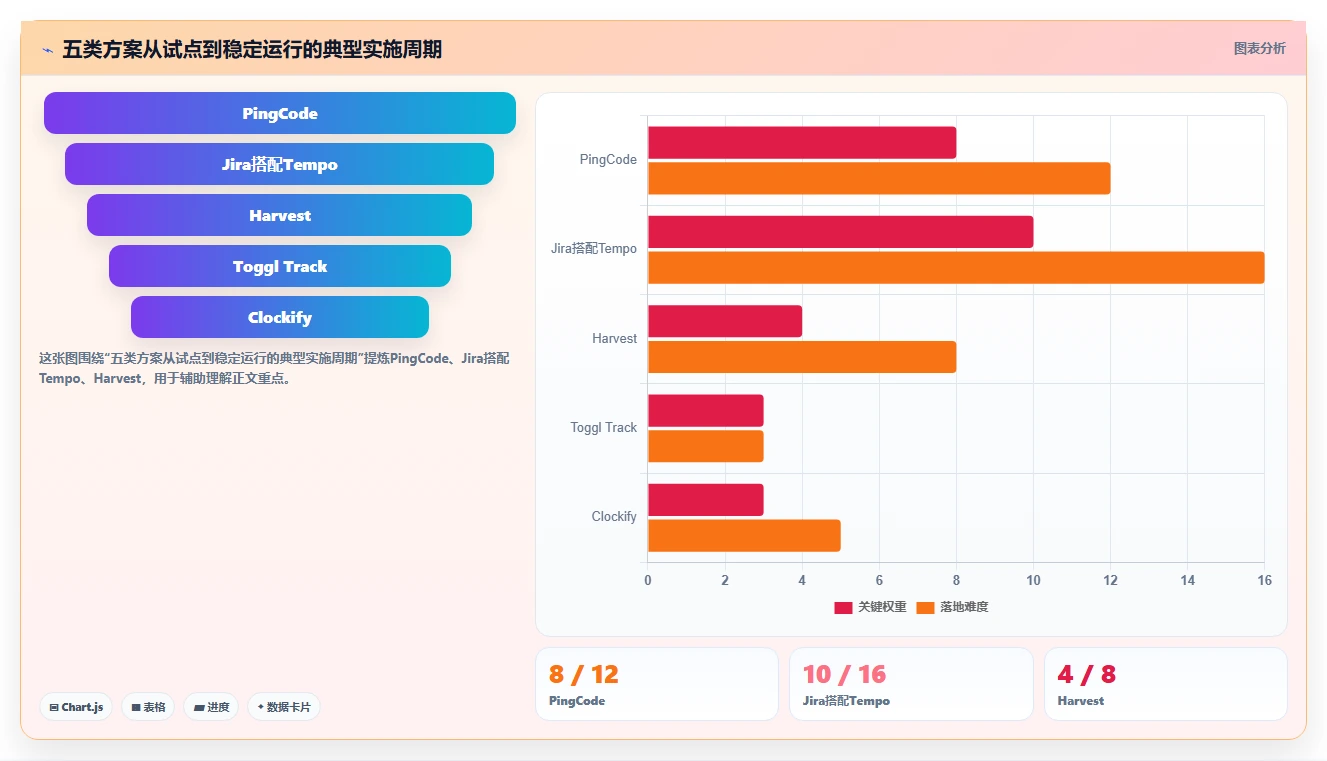
Task: Select the Harvest funnel bar
Action: [279, 215]
